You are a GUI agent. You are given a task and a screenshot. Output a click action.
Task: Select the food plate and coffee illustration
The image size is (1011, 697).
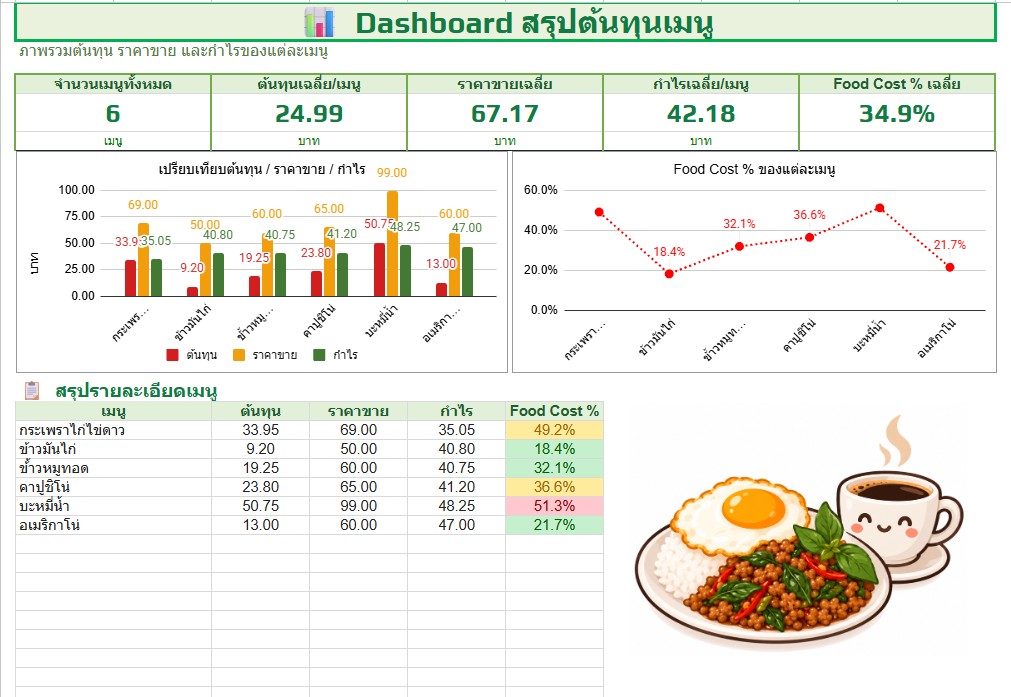click(x=798, y=535)
